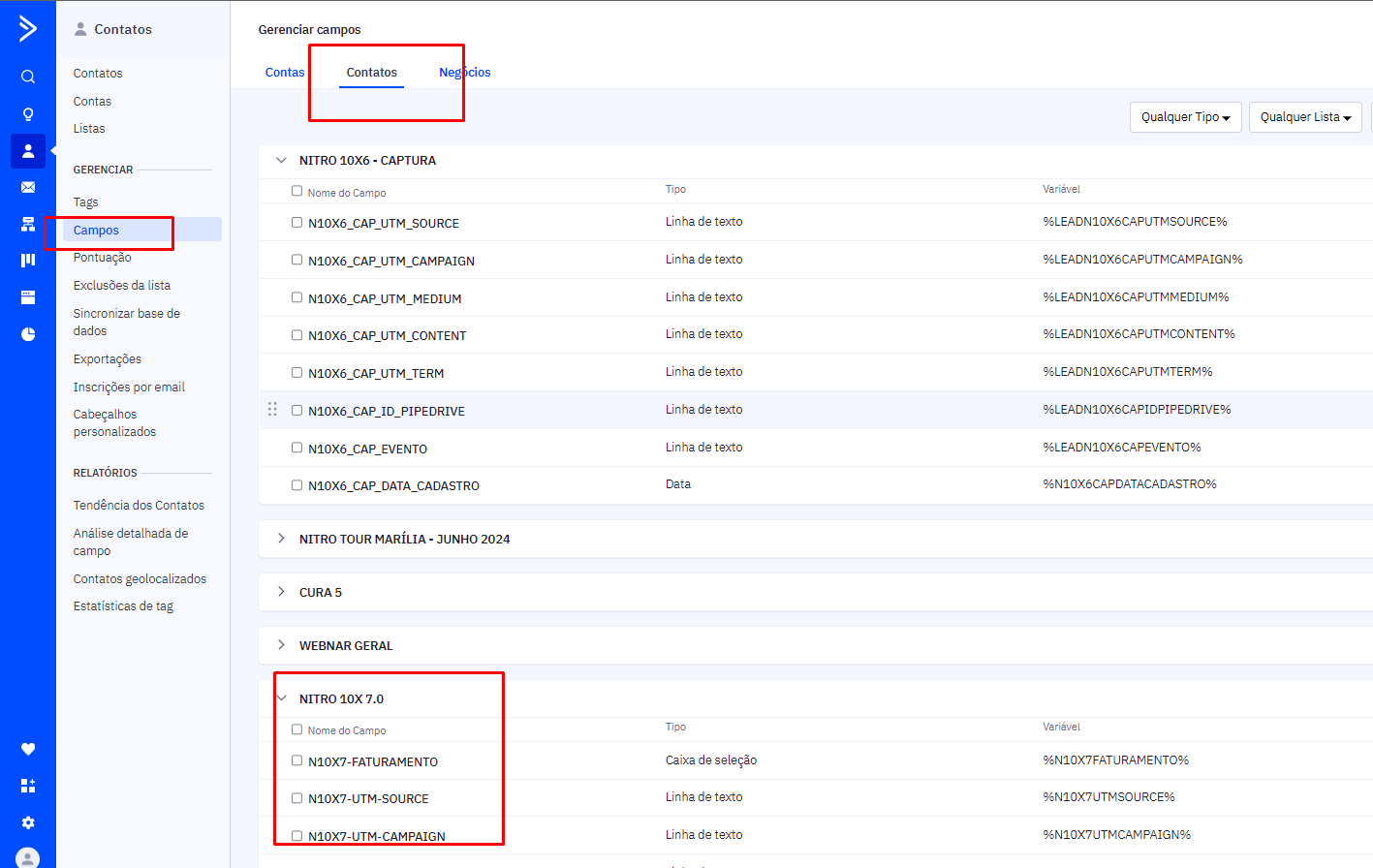Click the N10X6_CAP_UTM_SOURCE field name

click(384, 224)
